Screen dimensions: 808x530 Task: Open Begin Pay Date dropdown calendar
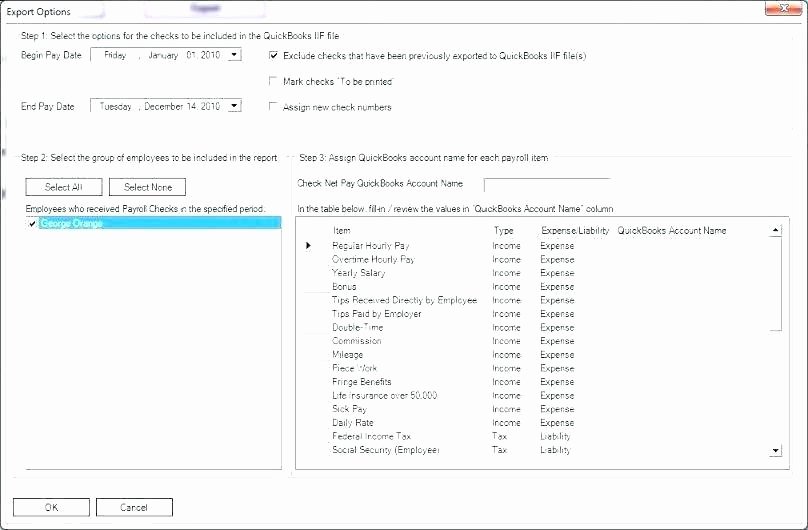pyautogui.click(x=234, y=55)
